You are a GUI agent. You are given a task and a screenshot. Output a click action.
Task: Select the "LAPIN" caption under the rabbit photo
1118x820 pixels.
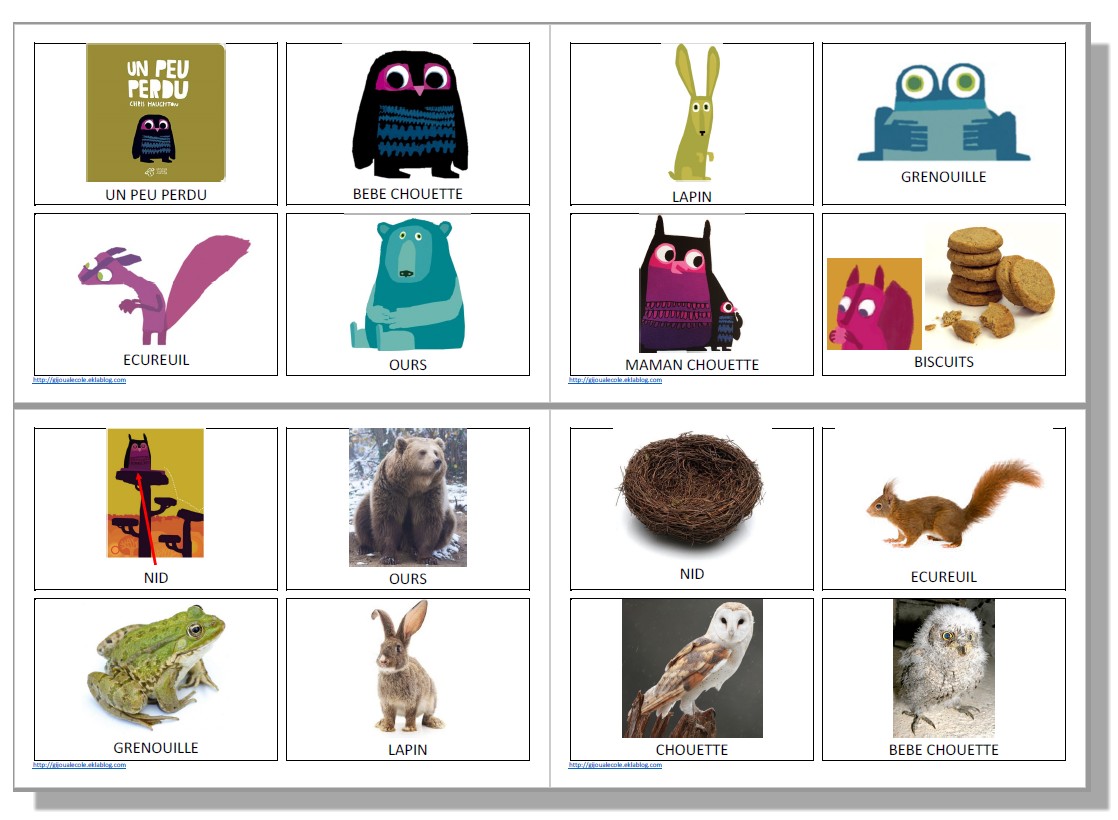coord(408,750)
